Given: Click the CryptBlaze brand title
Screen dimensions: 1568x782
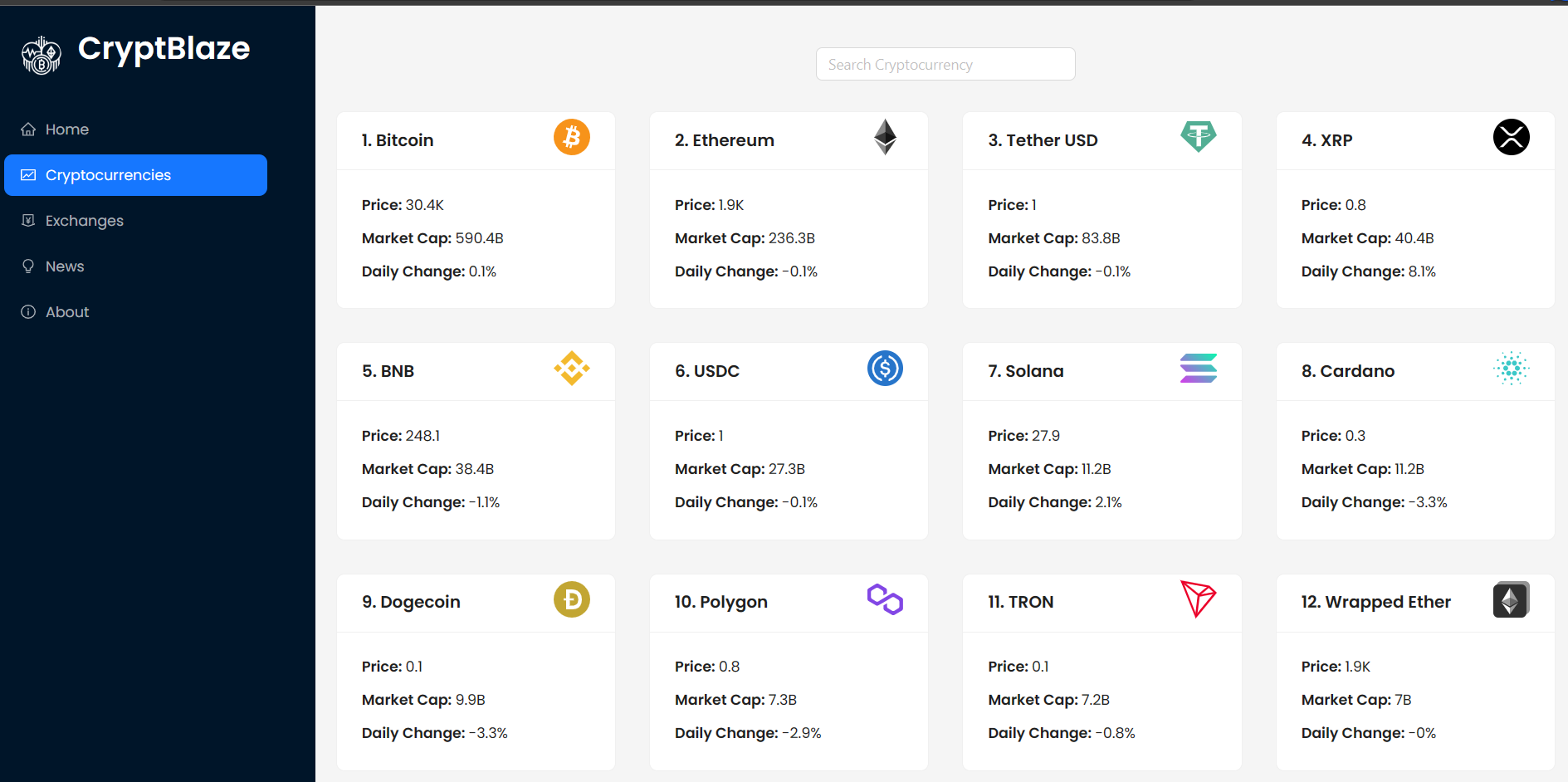Looking at the screenshot, I should tap(164, 49).
